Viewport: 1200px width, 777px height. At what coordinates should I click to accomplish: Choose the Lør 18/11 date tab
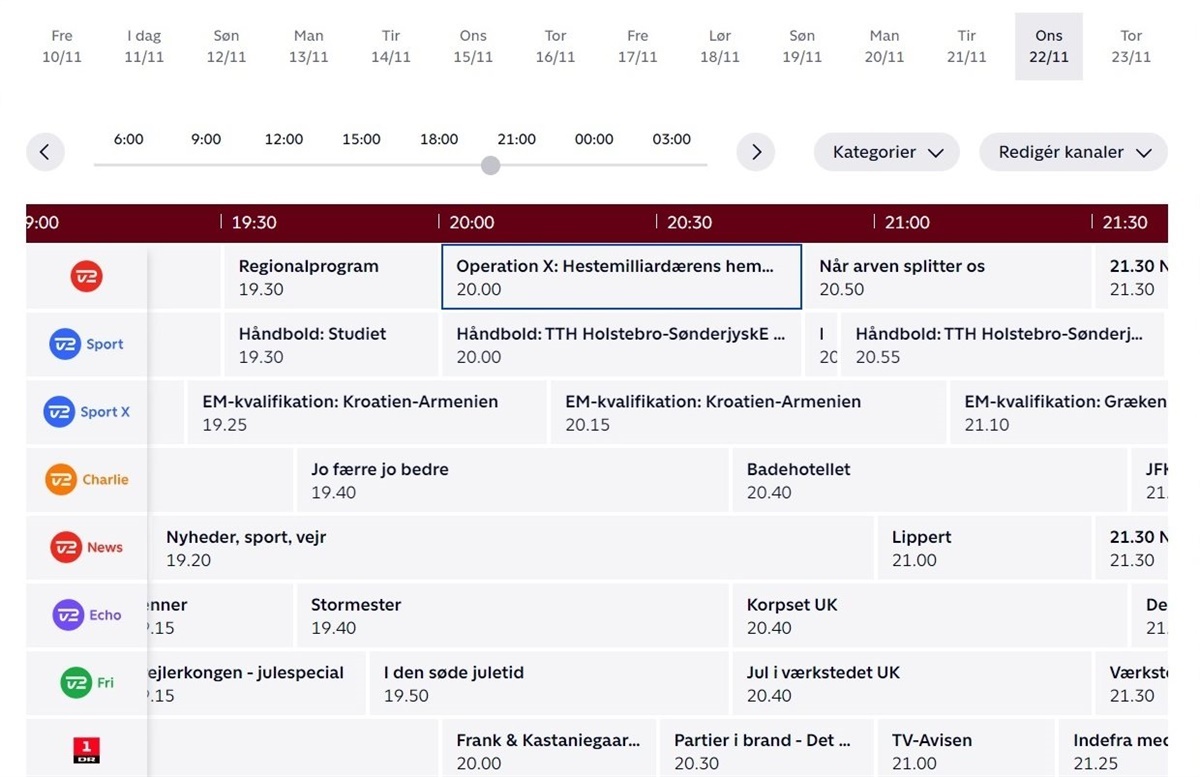click(720, 46)
